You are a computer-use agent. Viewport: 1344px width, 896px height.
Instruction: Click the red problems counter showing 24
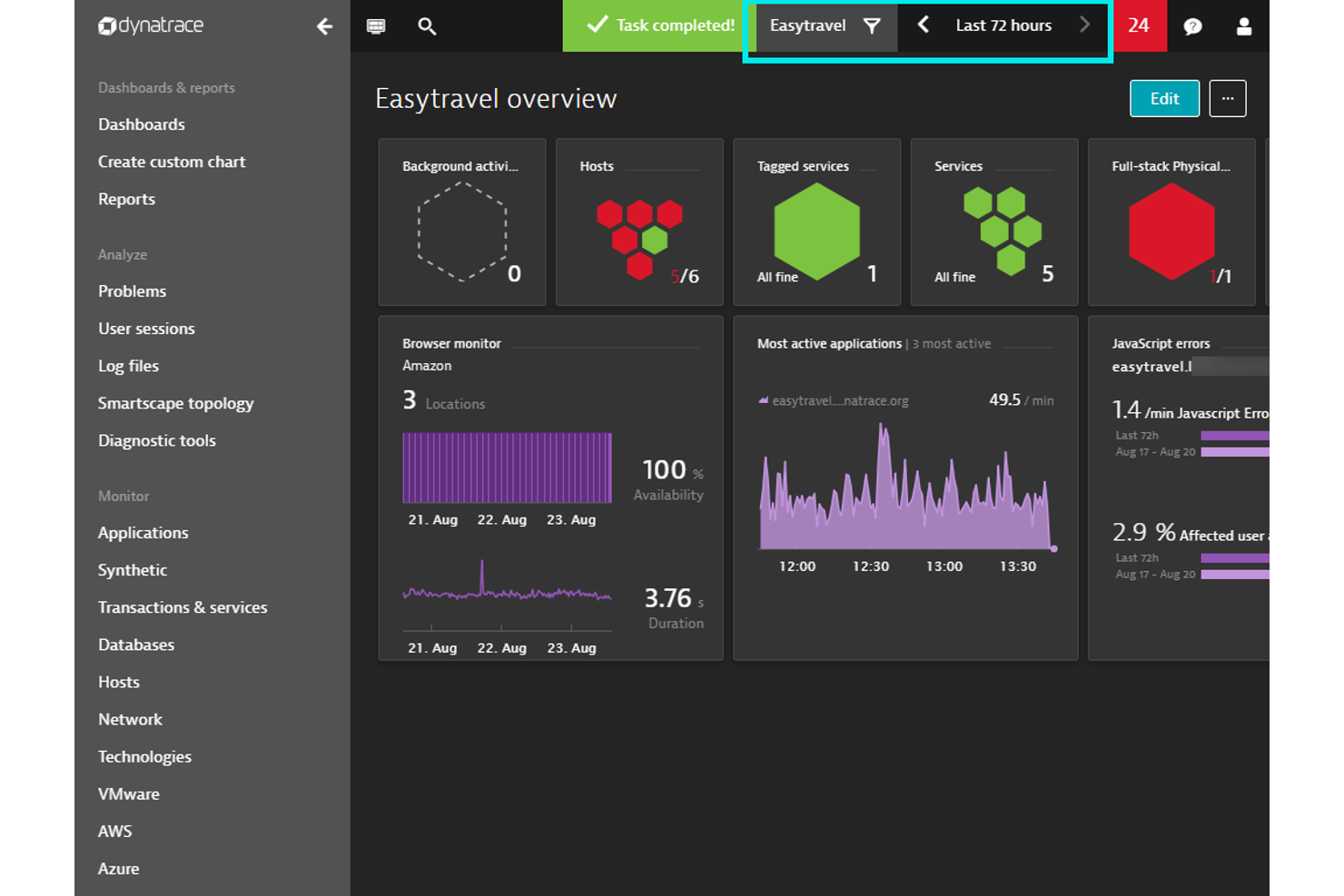click(1141, 25)
